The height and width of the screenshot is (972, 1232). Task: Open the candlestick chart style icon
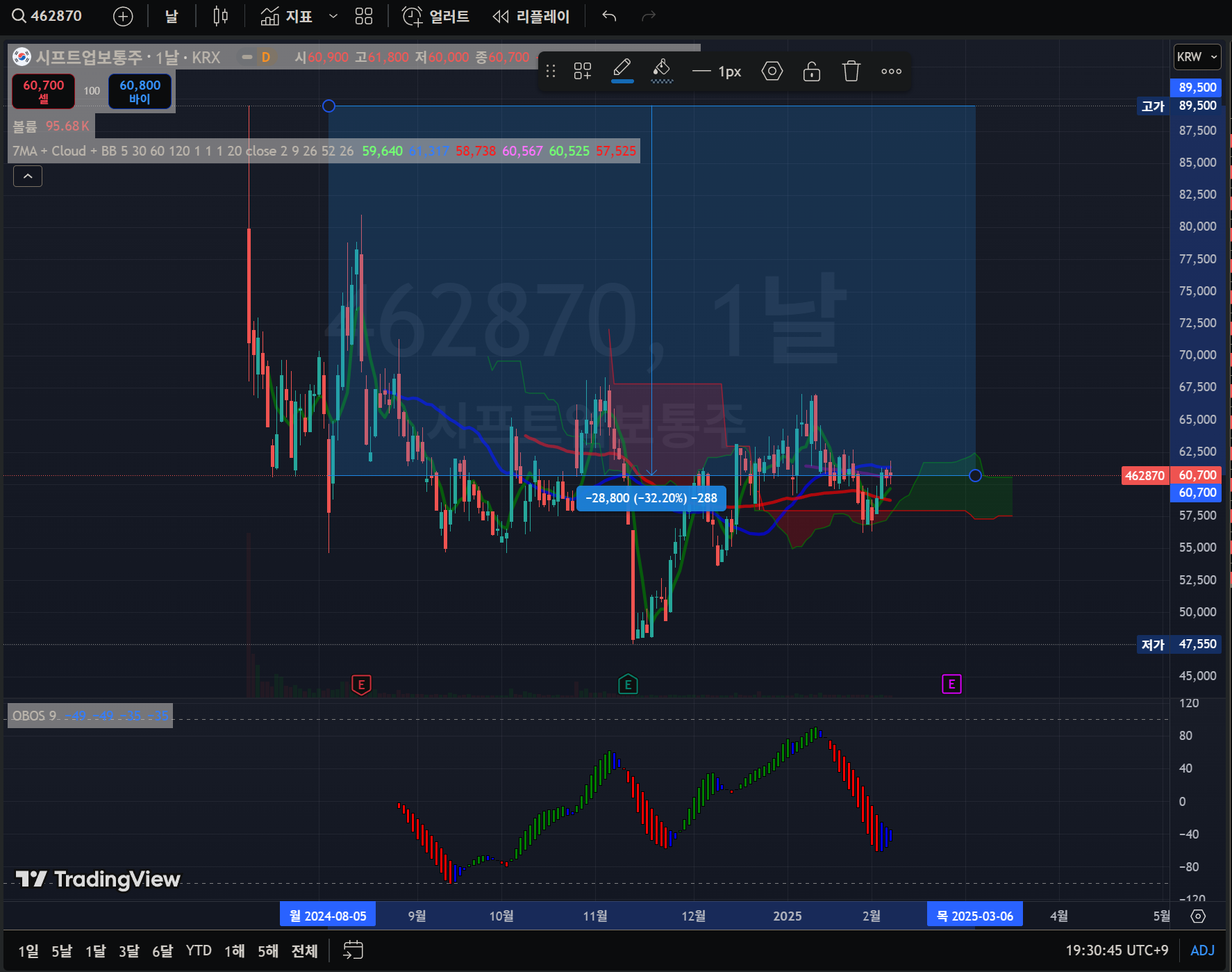[x=220, y=17]
